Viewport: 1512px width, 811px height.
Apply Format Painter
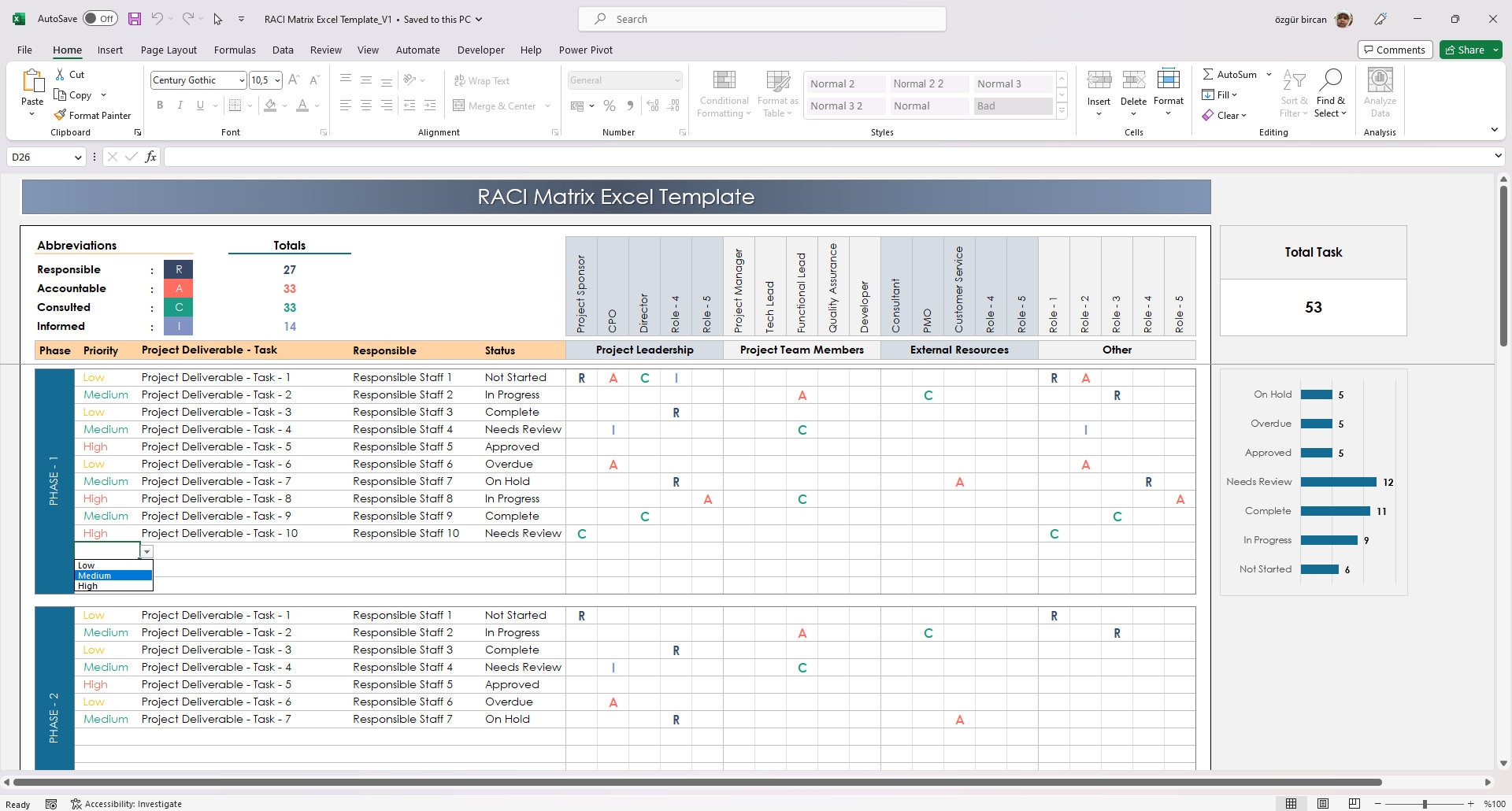pyautogui.click(x=92, y=115)
